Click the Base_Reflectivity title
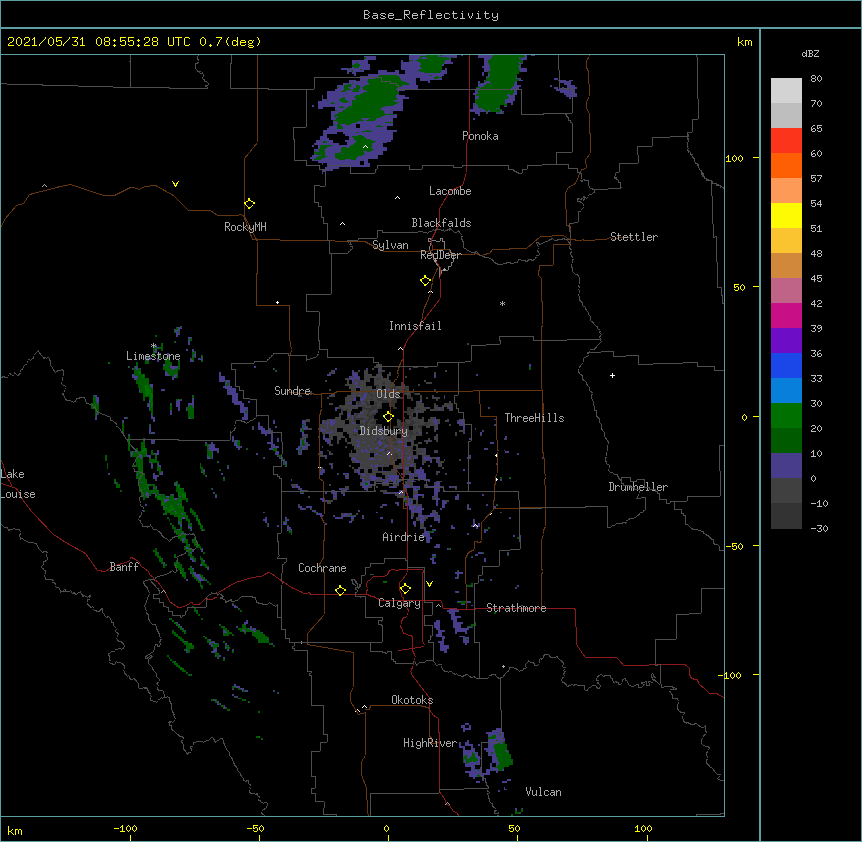The image size is (862, 842). coord(431,15)
